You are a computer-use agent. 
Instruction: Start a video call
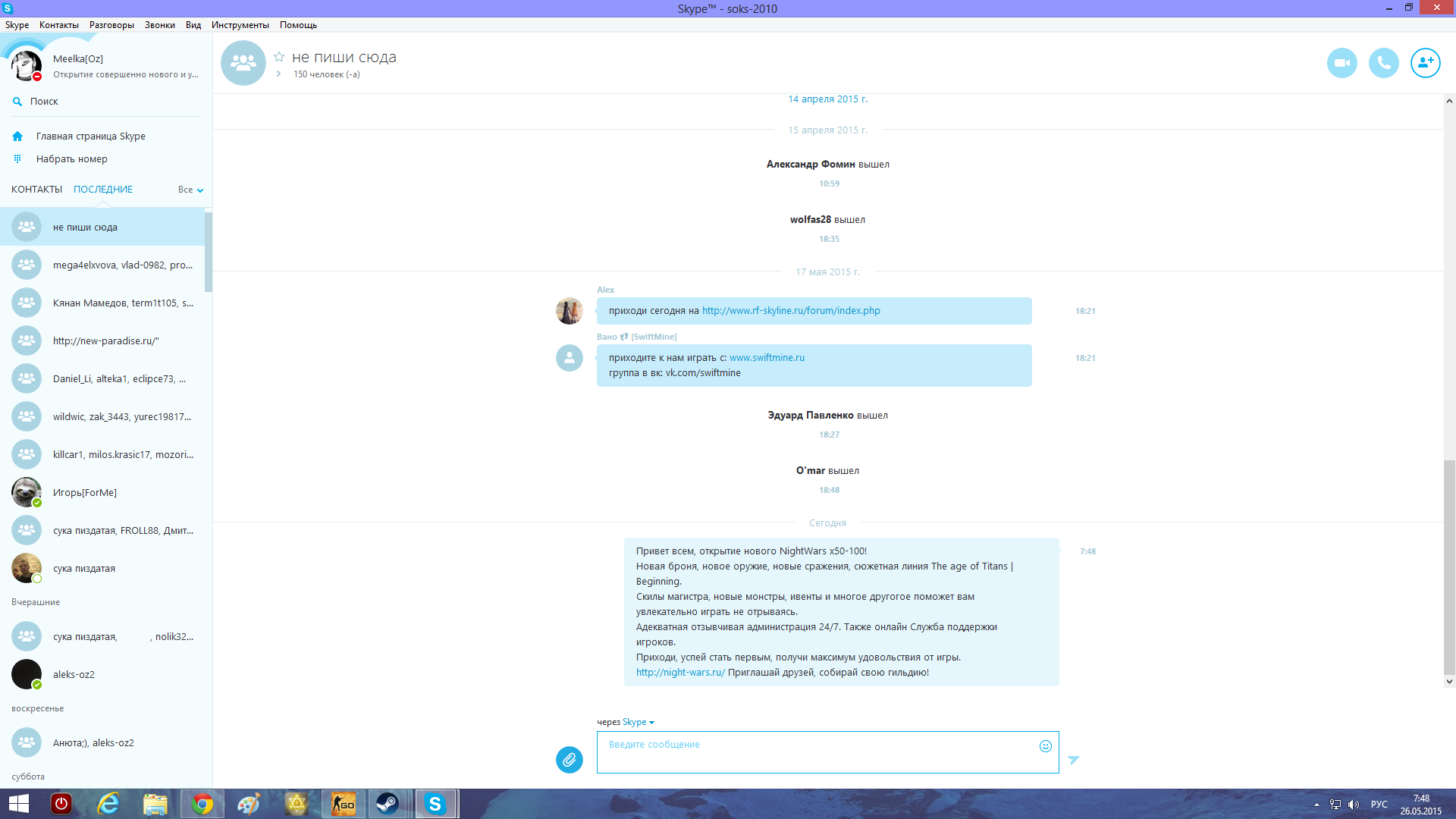click(x=1341, y=63)
